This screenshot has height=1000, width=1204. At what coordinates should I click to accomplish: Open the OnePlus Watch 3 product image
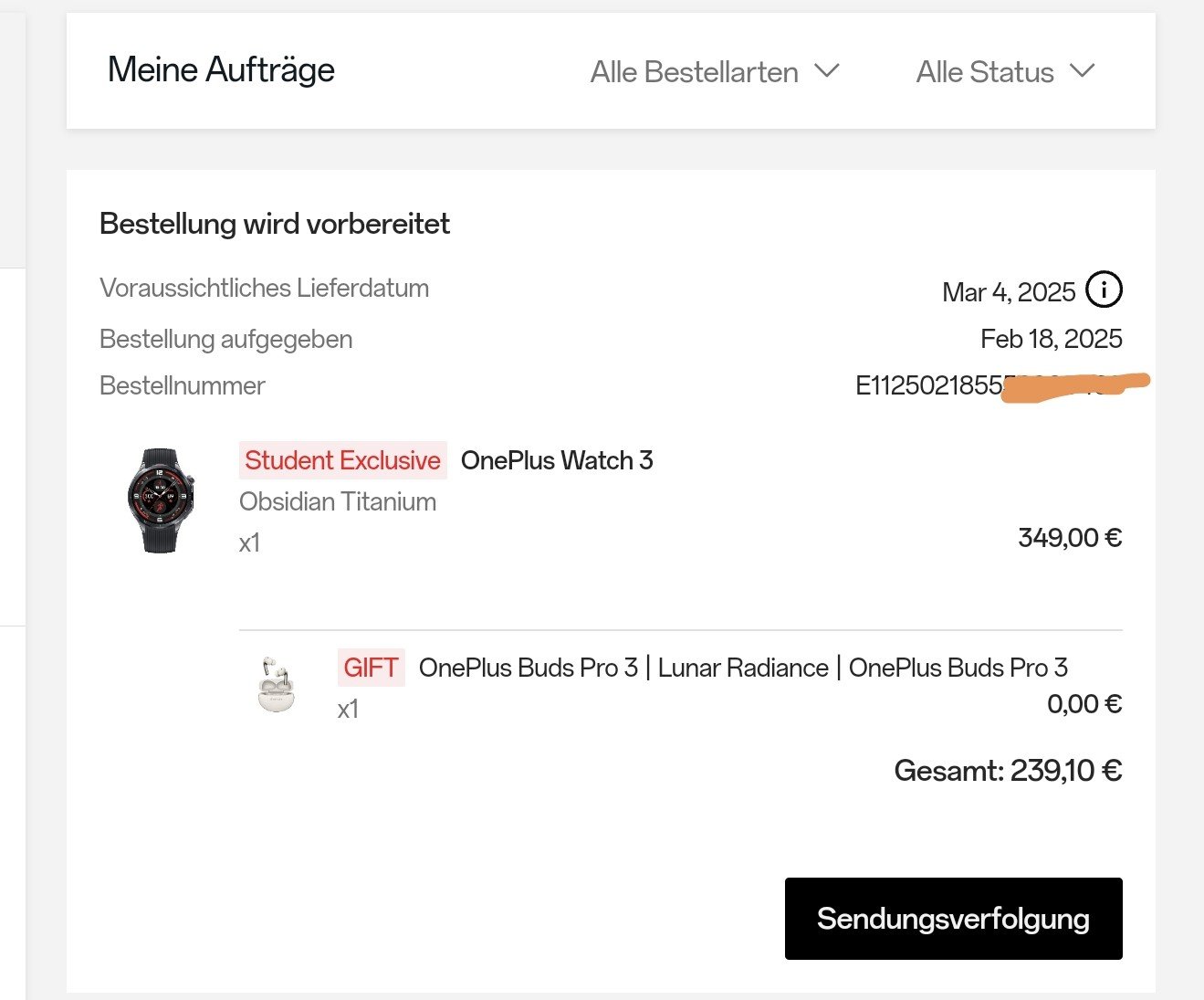click(161, 500)
